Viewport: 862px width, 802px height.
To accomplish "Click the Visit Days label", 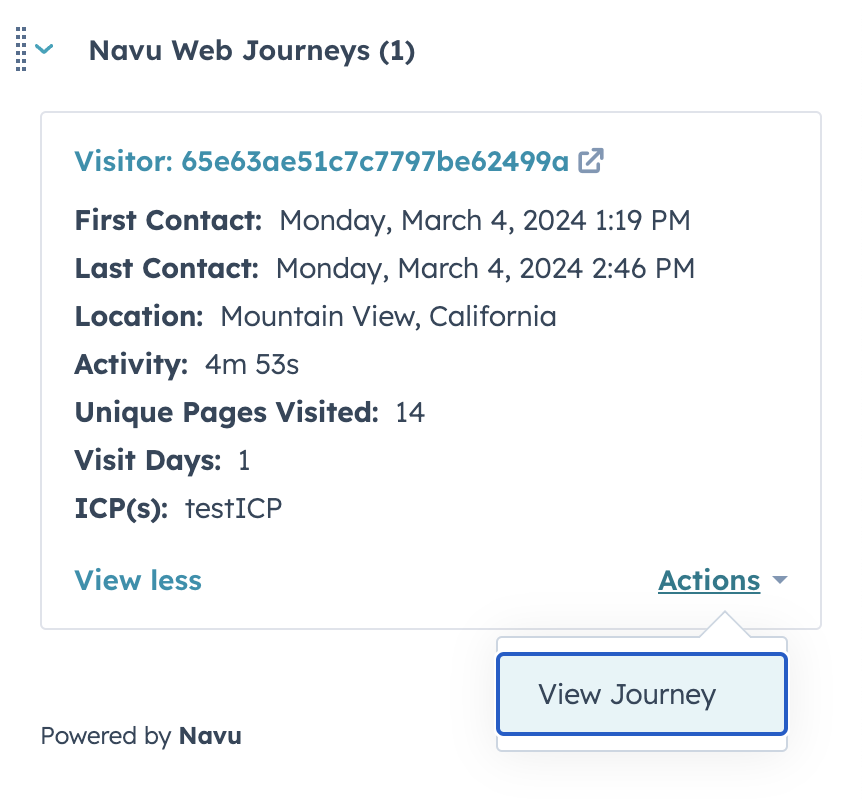I will coord(147,460).
